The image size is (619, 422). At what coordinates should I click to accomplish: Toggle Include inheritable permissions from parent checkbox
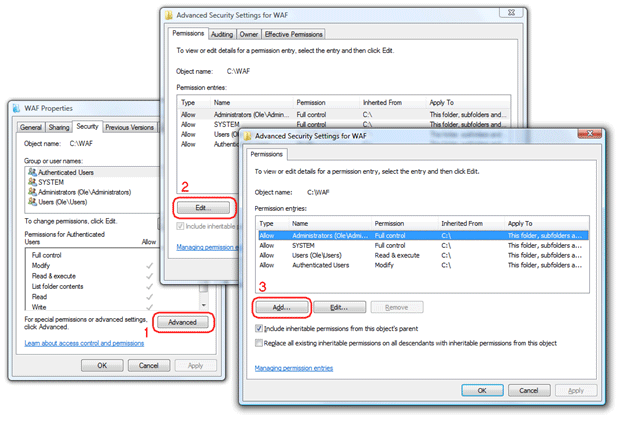click(x=261, y=328)
